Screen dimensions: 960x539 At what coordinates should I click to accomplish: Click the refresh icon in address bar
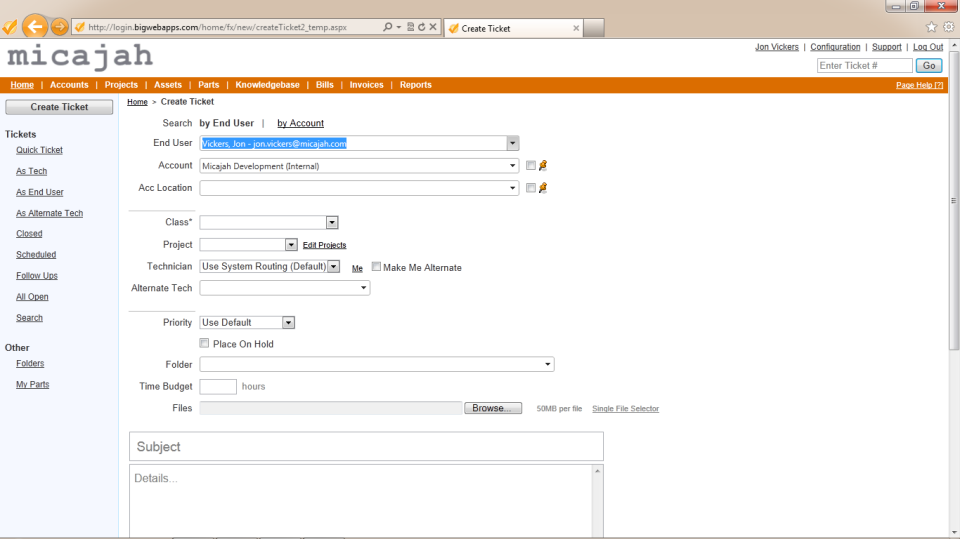[x=421, y=27]
